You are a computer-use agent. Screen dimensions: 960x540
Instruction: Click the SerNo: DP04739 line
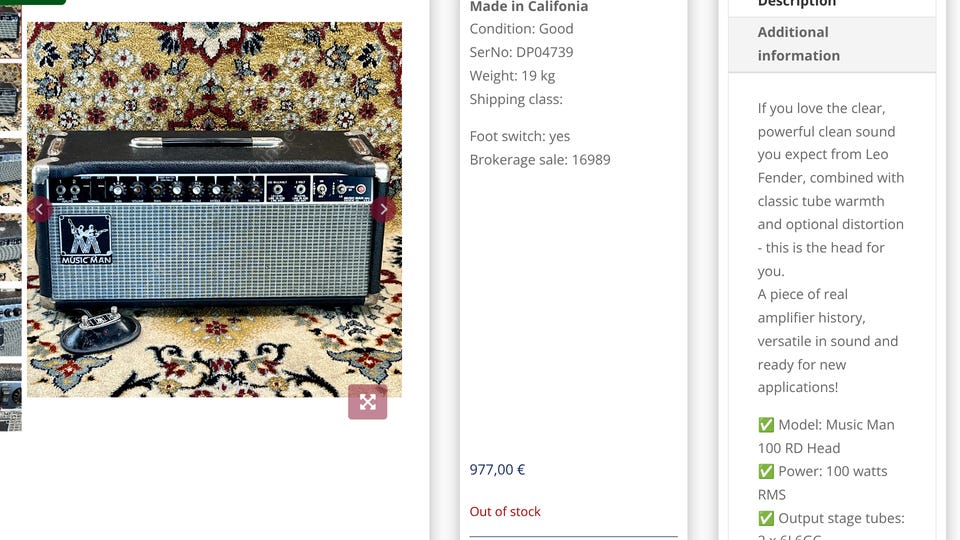click(x=521, y=52)
